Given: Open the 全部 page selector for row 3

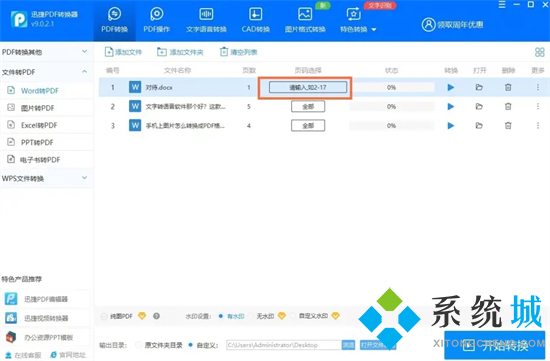Looking at the screenshot, I should click(x=308, y=126).
